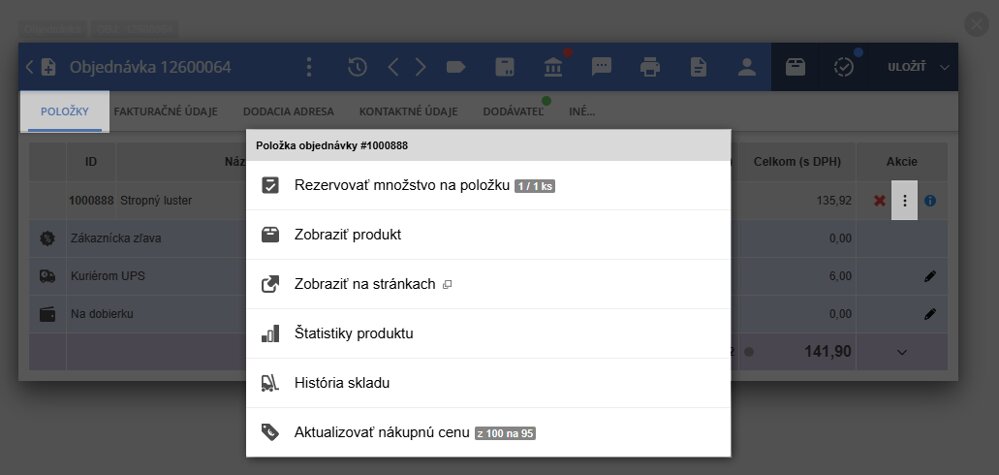Image resolution: width=999 pixels, height=475 pixels.
Task: Click the z 100 na 95 badge
Action: [505, 434]
